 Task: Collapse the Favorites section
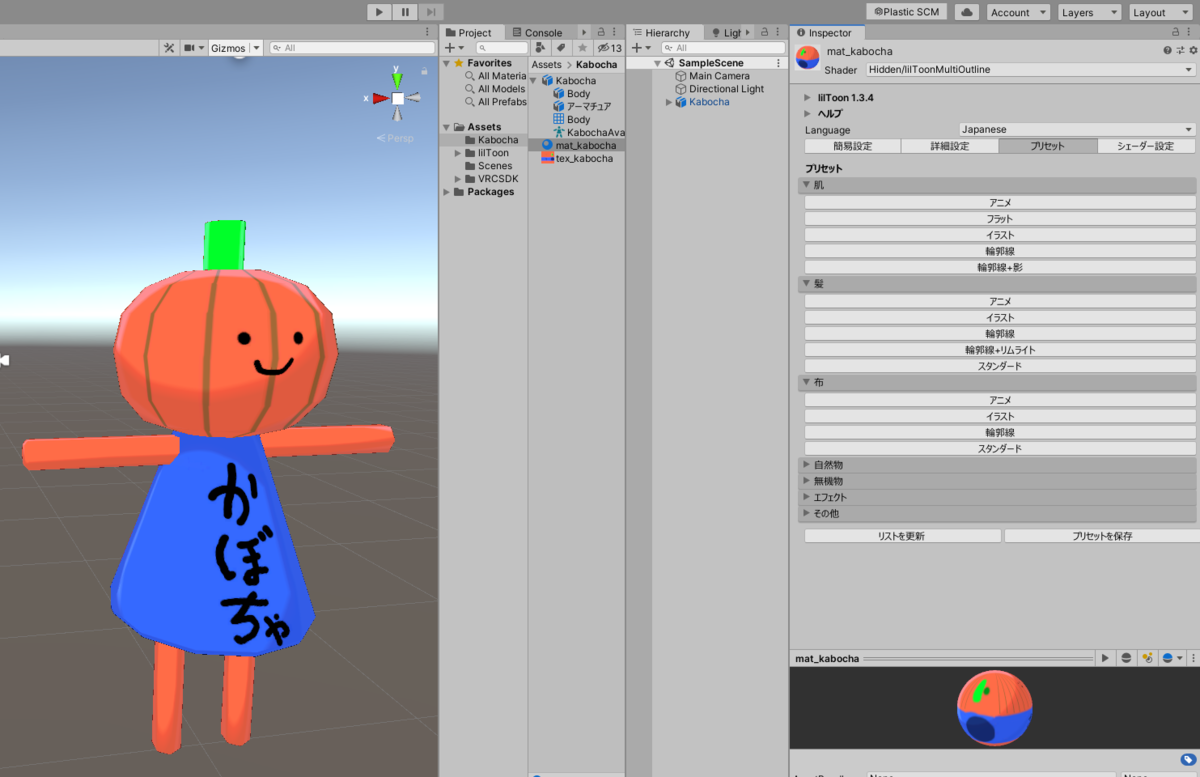pyautogui.click(x=446, y=63)
